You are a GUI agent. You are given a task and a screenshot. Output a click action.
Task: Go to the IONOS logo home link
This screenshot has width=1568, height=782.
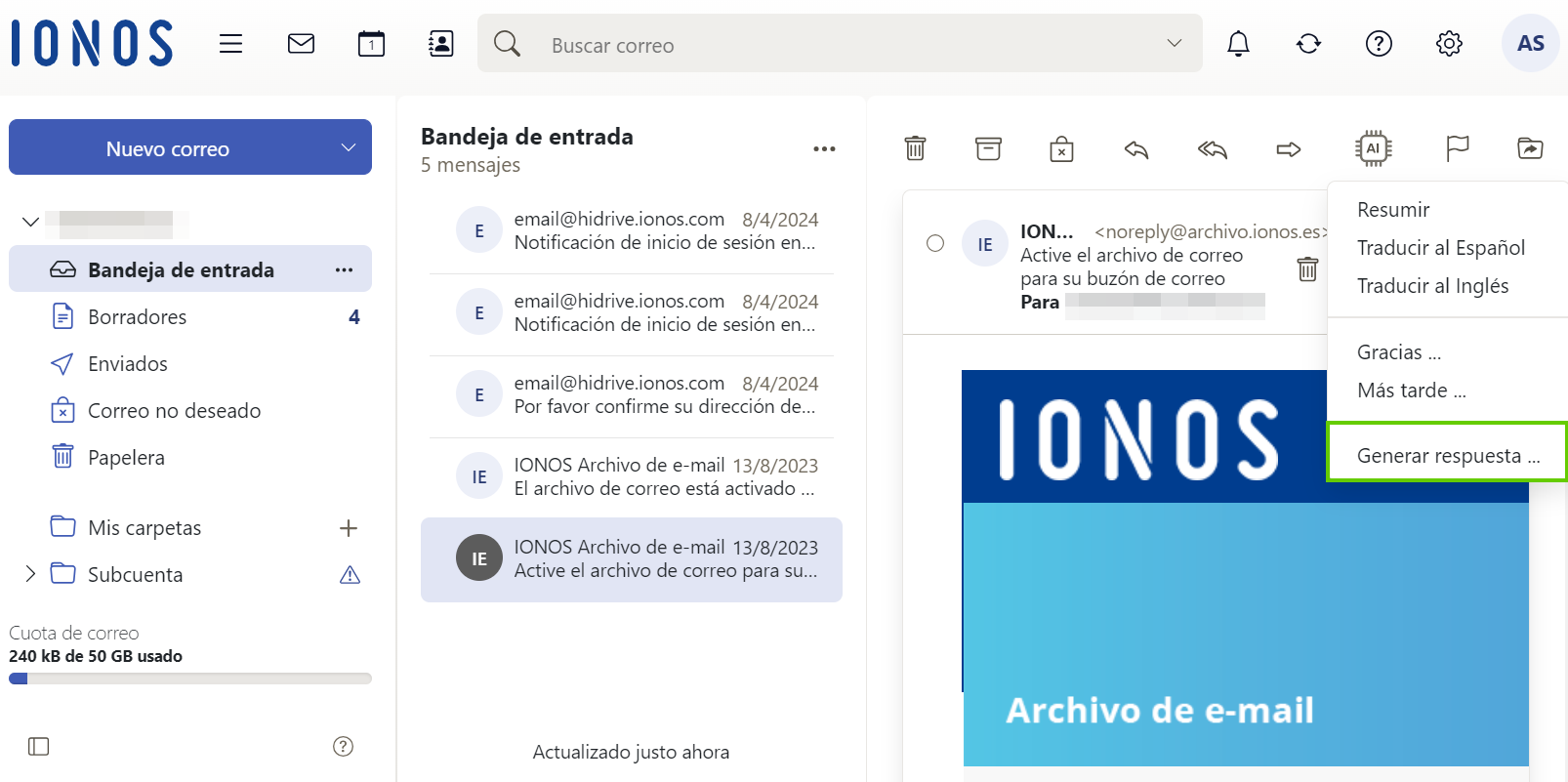pos(92,44)
